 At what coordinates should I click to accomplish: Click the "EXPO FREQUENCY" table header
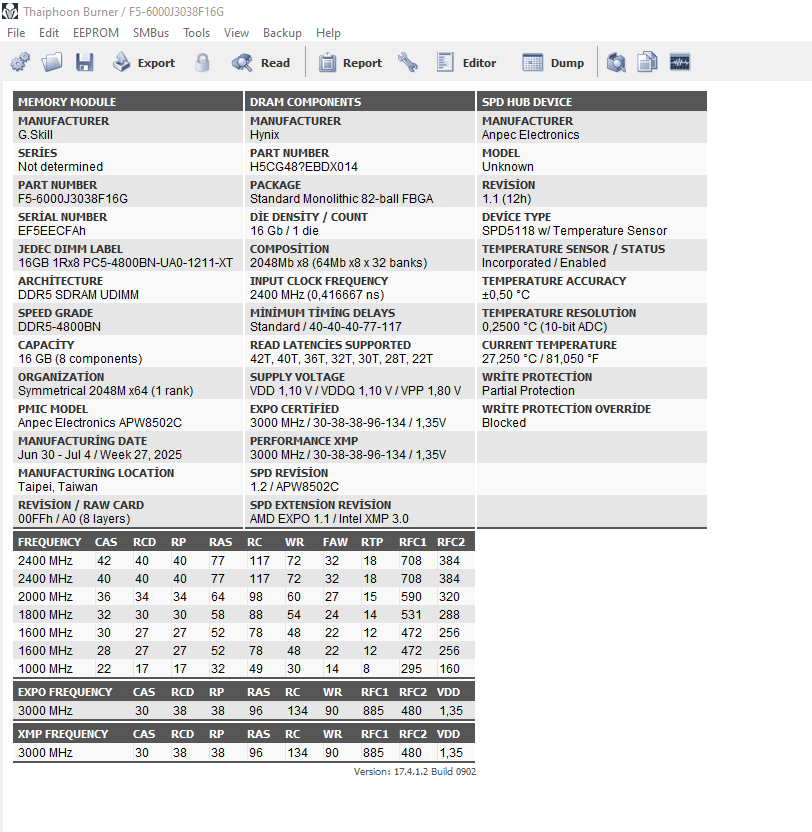65,692
